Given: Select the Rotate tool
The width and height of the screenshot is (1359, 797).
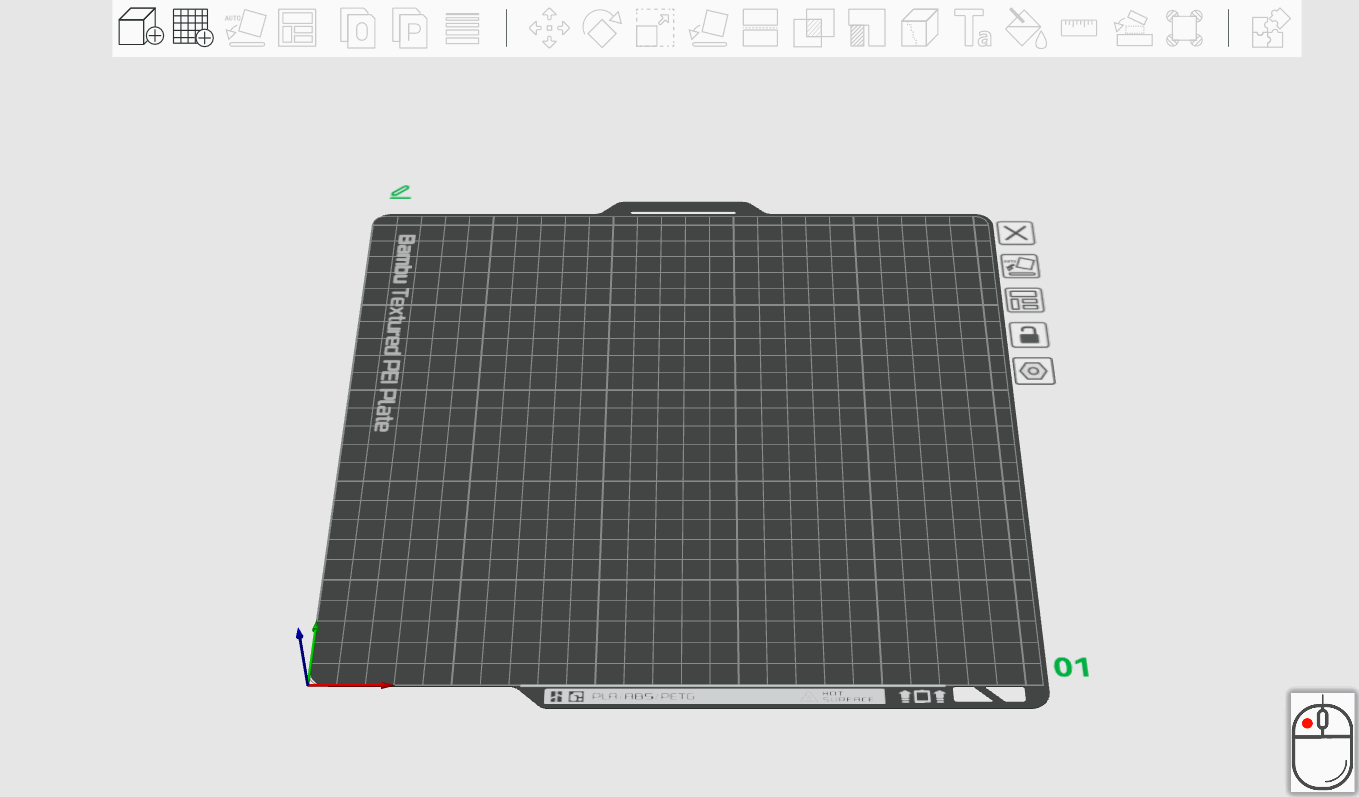Looking at the screenshot, I should (x=602, y=28).
